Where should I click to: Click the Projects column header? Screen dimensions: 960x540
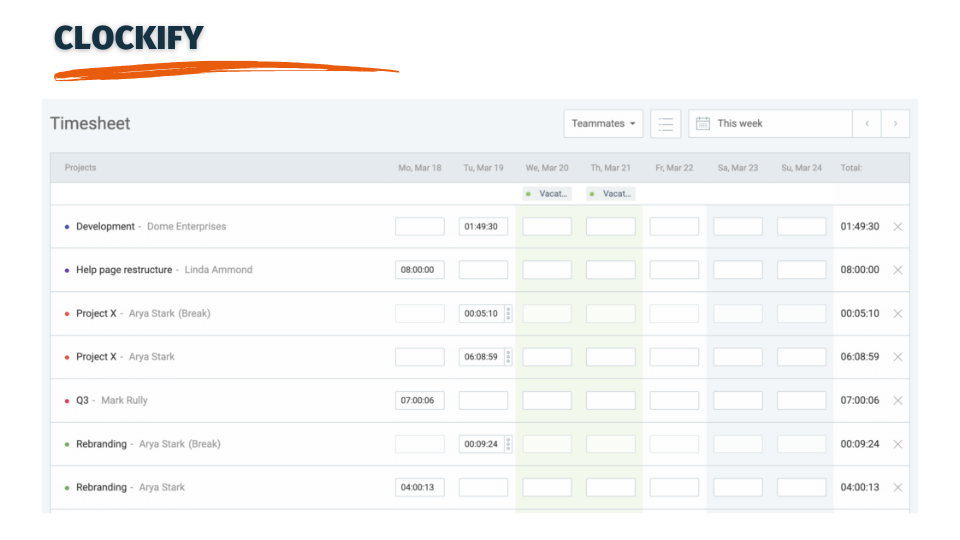coord(80,168)
